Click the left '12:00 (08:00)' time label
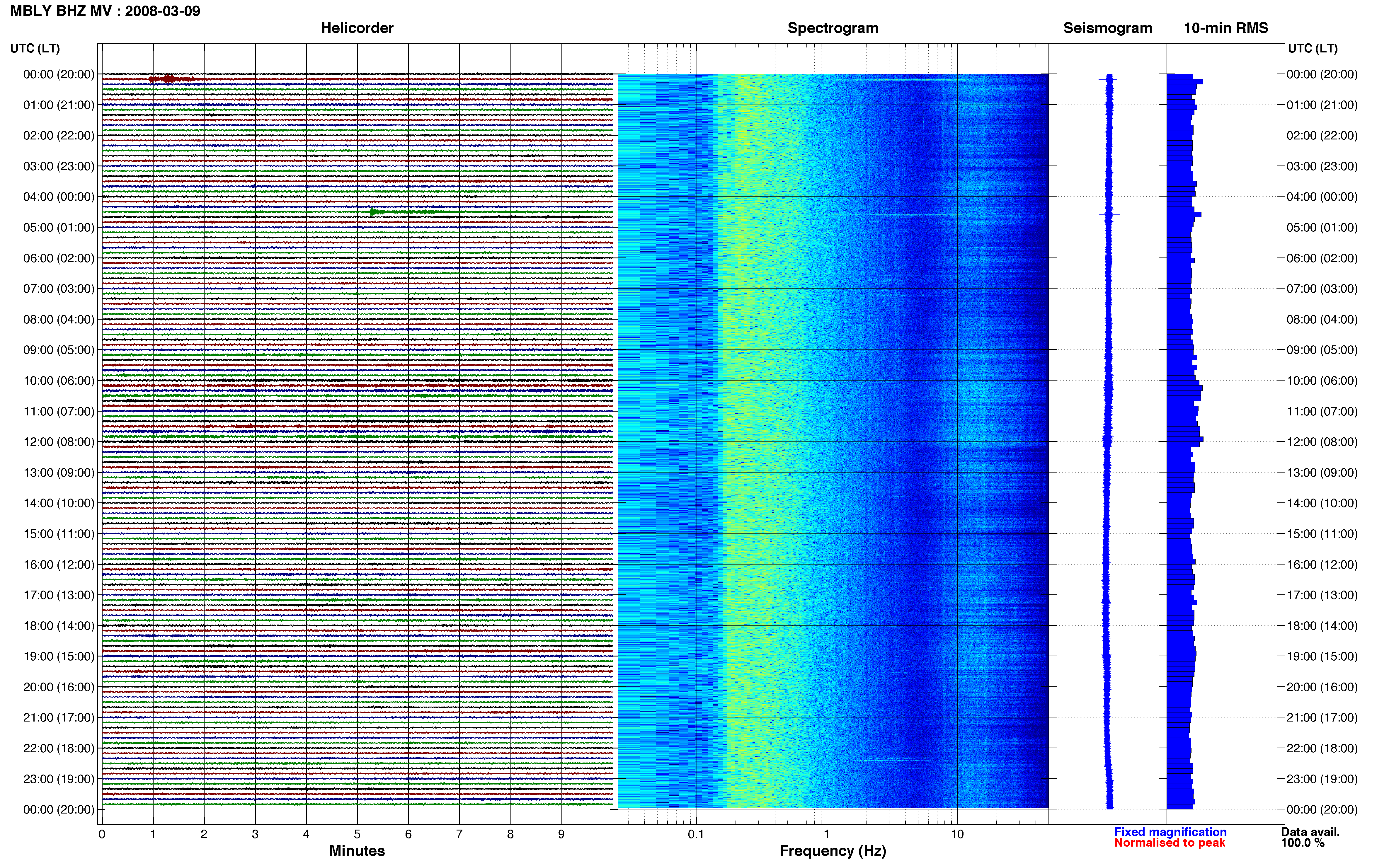 point(59,442)
